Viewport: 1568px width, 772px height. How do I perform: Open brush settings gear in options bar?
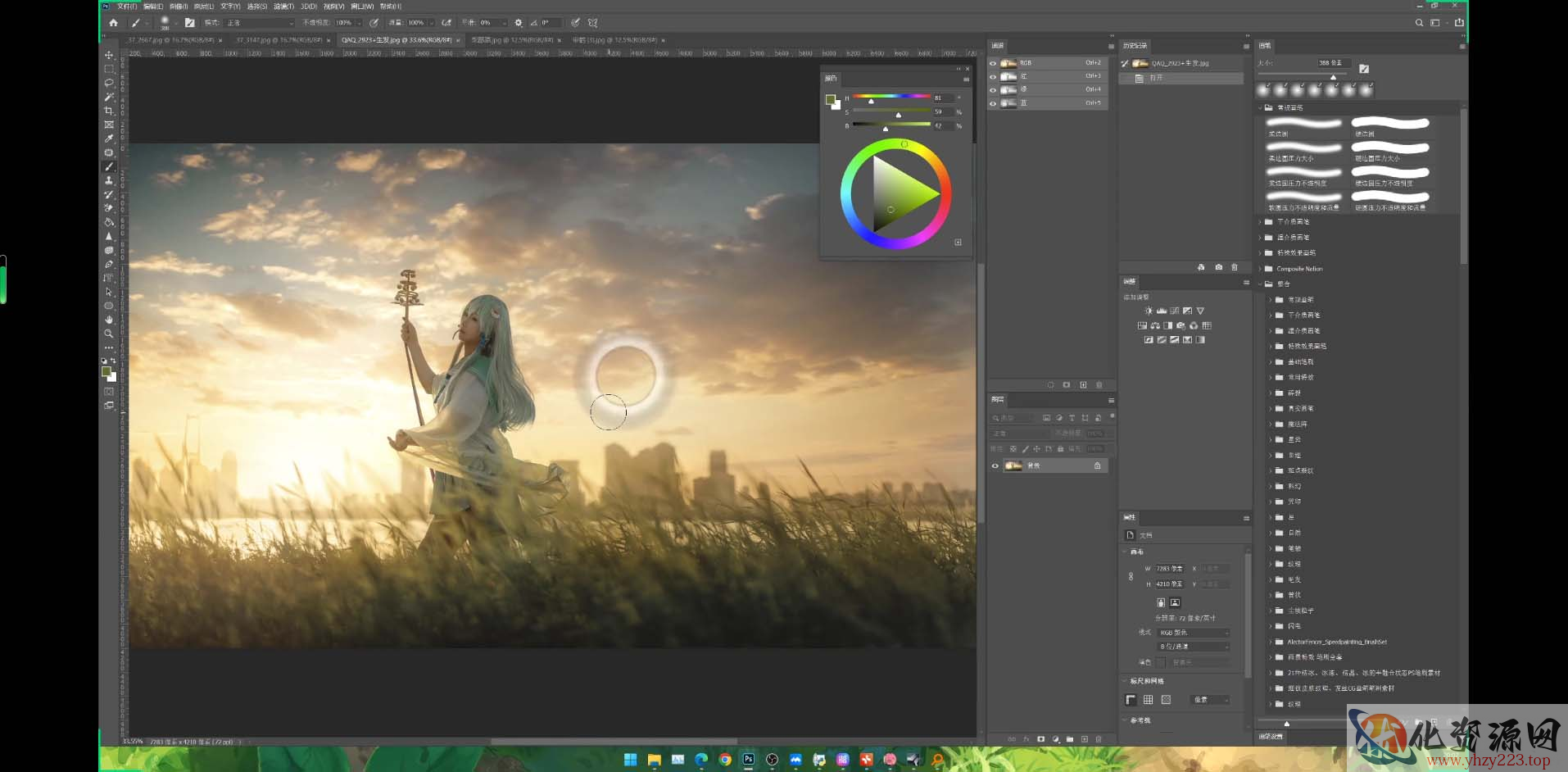[x=518, y=23]
